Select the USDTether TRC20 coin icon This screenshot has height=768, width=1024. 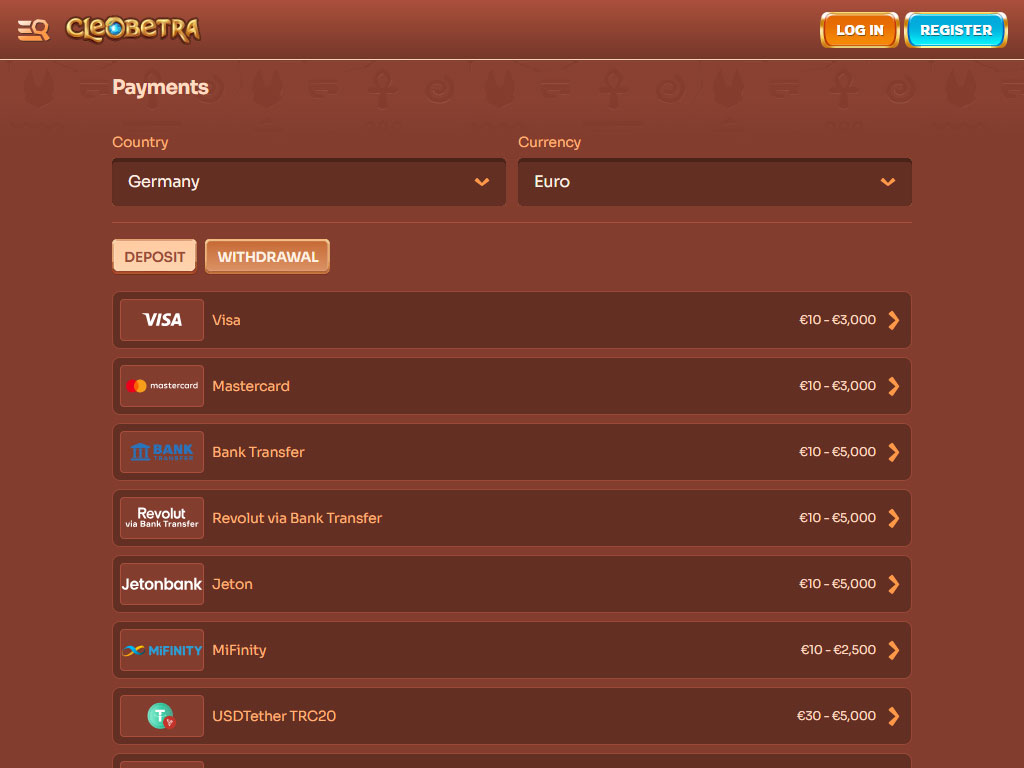tap(162, 716)
